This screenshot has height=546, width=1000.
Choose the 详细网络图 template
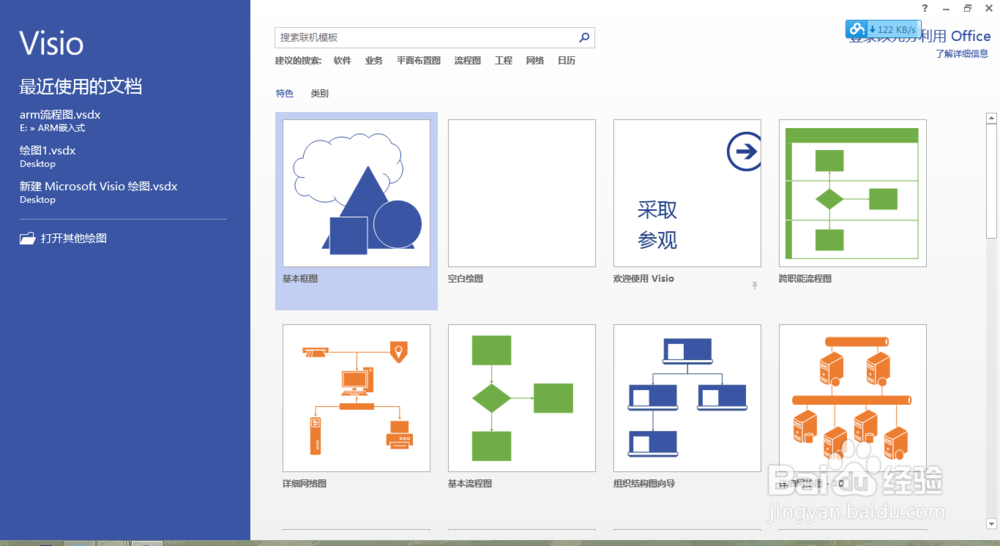tap(357, 398)
